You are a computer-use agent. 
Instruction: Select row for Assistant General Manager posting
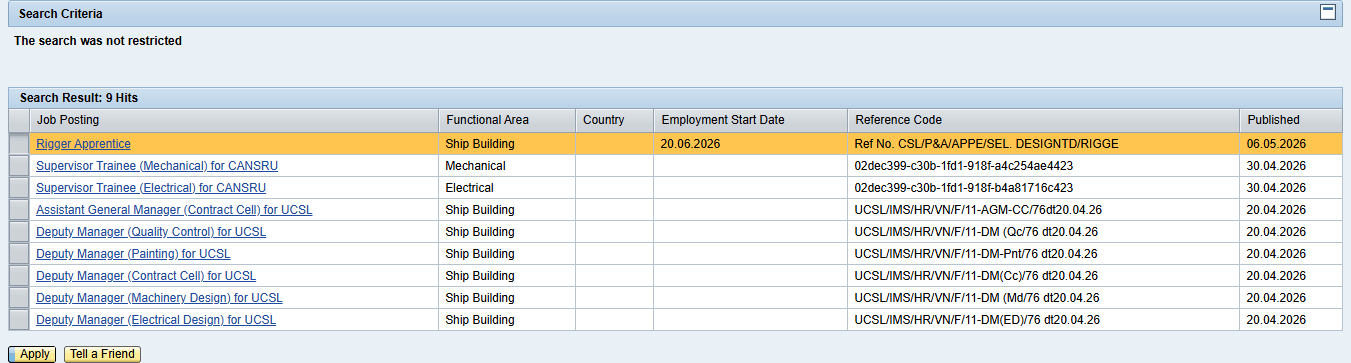click(x=19, y=210)
